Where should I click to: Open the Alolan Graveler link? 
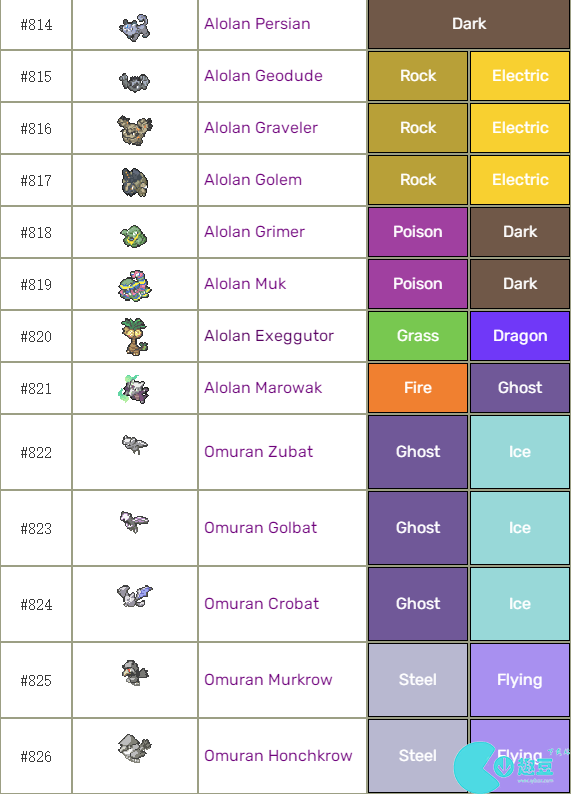pyautogui.click(x=261, y=128)
